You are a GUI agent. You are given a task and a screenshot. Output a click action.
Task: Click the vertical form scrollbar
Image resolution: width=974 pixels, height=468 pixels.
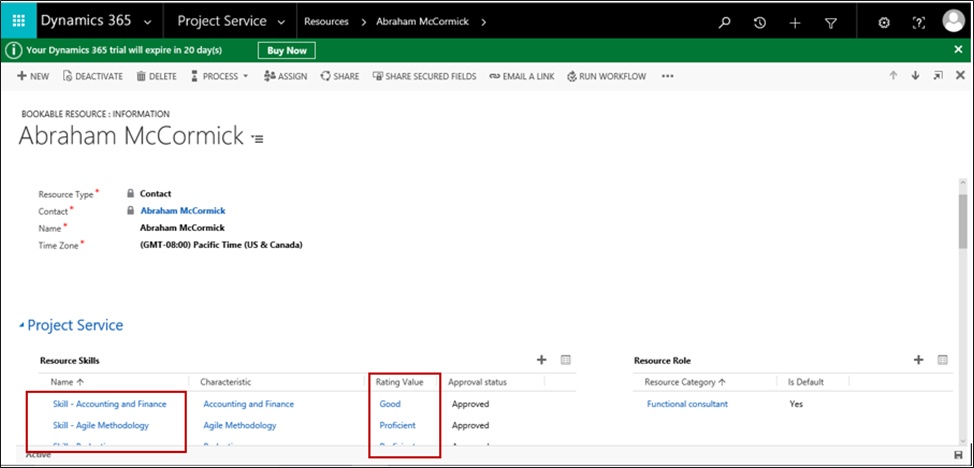[963, 222]
